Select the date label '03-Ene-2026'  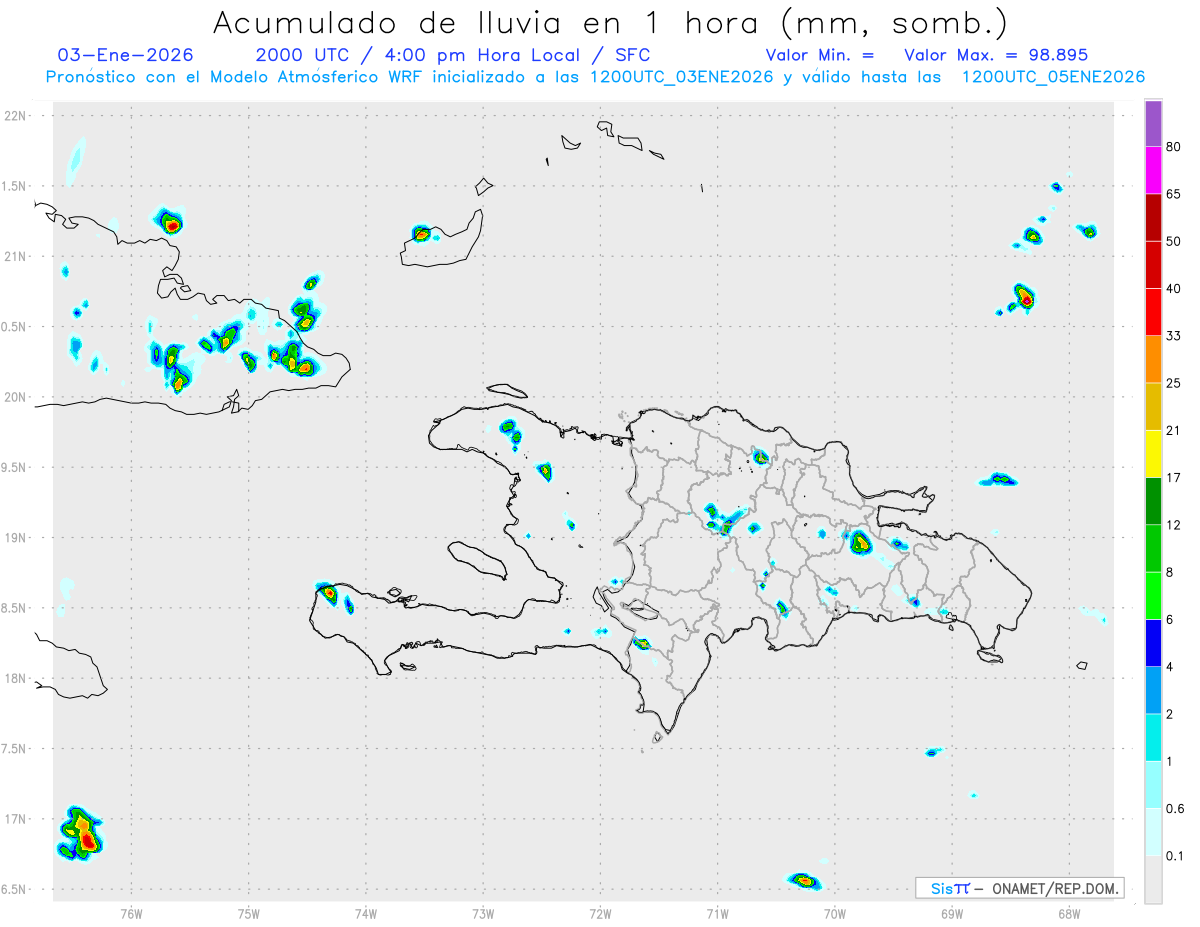click(x=126, y=55)
